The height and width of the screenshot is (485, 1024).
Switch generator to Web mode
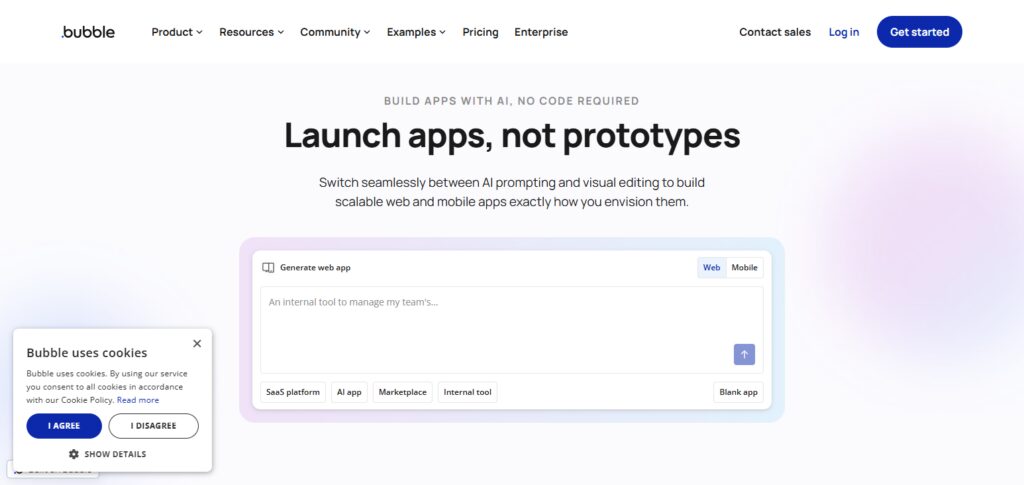[711, 268]
